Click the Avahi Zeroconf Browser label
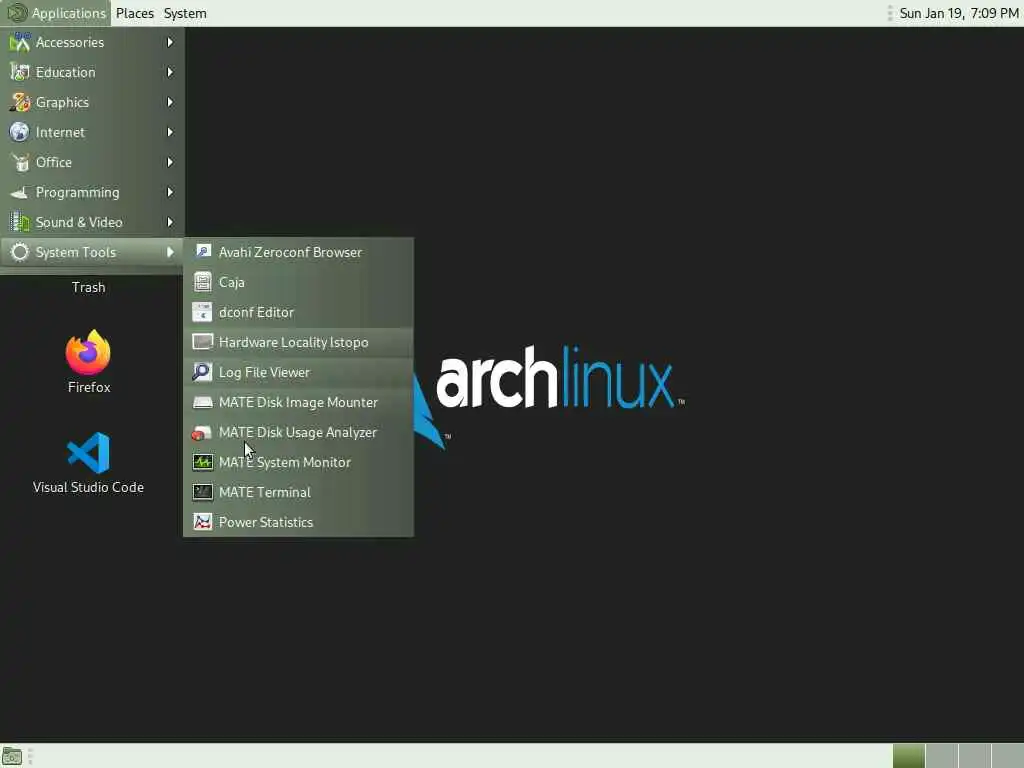The width and height of the screenshot is (1024, 768). coord(290,252)
